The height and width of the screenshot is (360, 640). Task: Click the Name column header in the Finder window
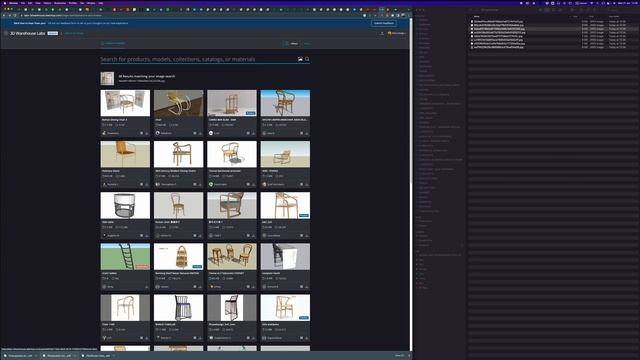click(x=477, y=17)
